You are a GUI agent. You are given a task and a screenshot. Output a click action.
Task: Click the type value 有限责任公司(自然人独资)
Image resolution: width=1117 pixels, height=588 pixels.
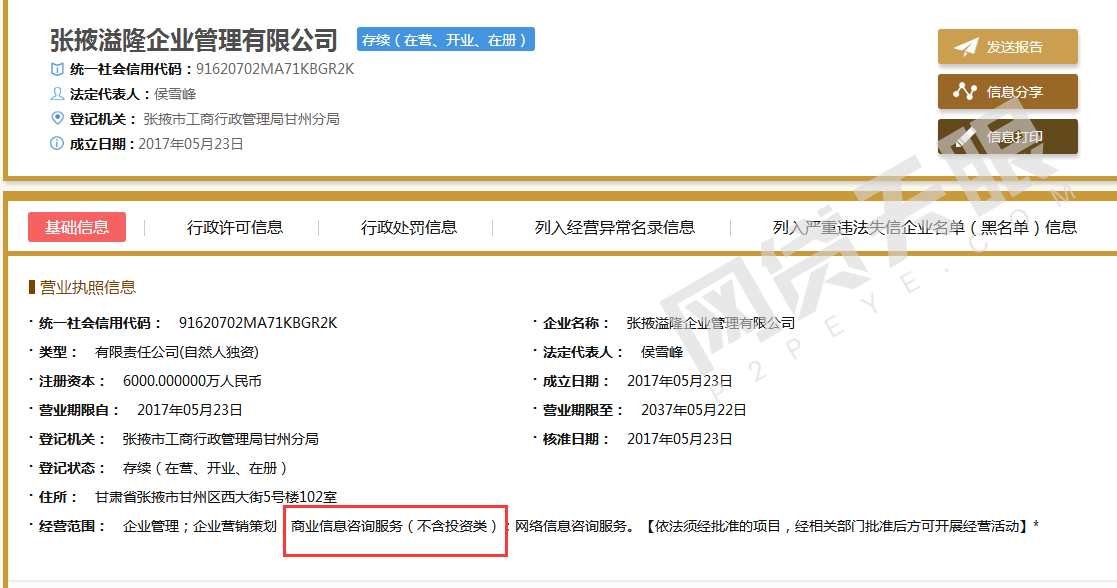(x=177, y=352)
